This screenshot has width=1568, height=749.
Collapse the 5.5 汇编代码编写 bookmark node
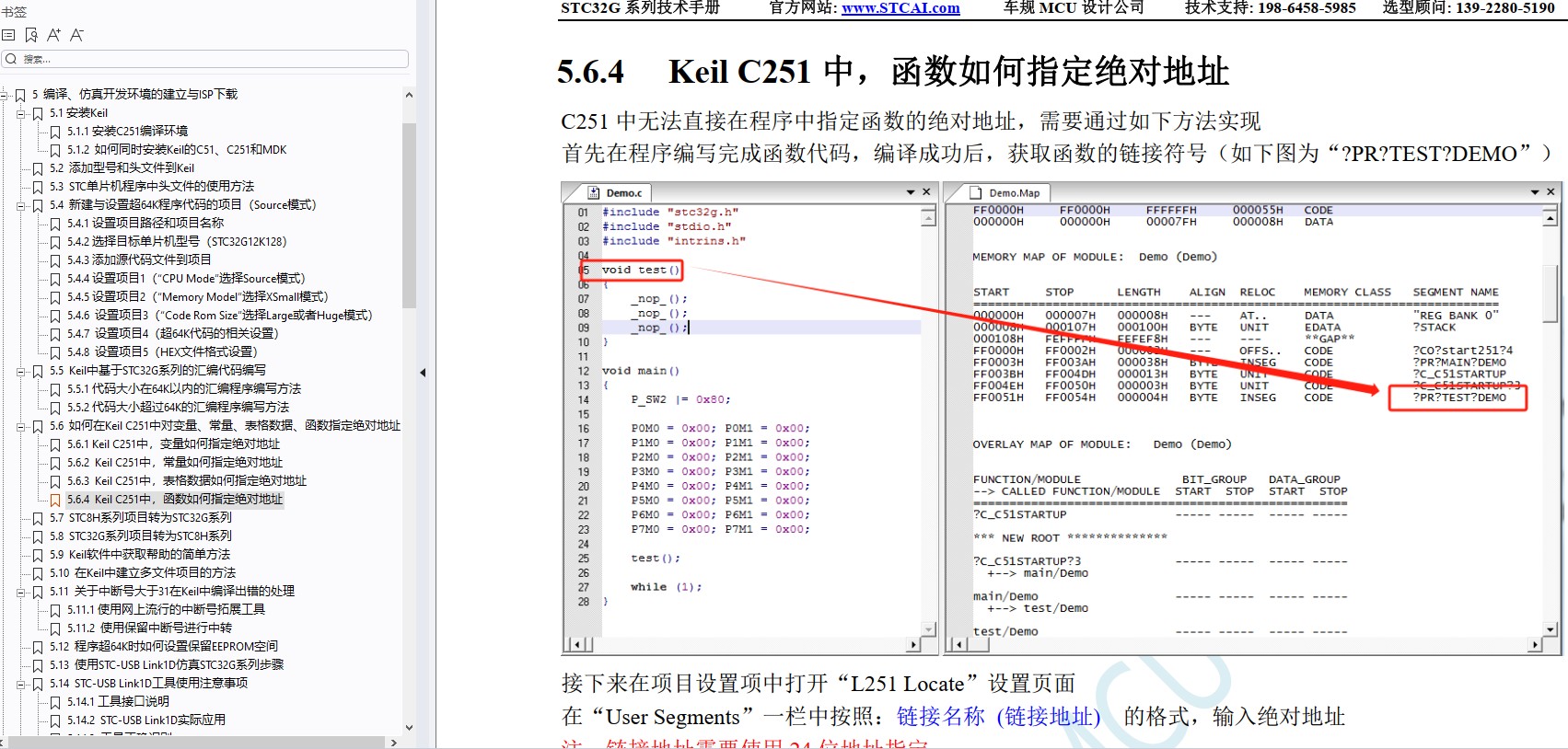[x=21, y=371]
